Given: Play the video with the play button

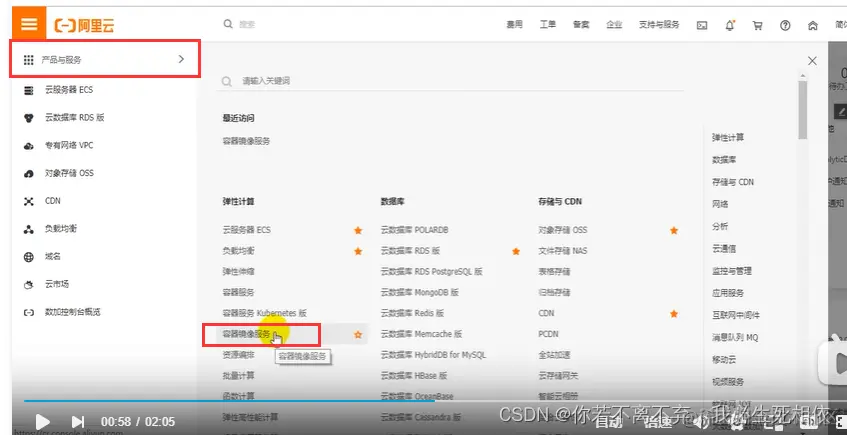Looking at the screenshot, I should click(42, 421).
